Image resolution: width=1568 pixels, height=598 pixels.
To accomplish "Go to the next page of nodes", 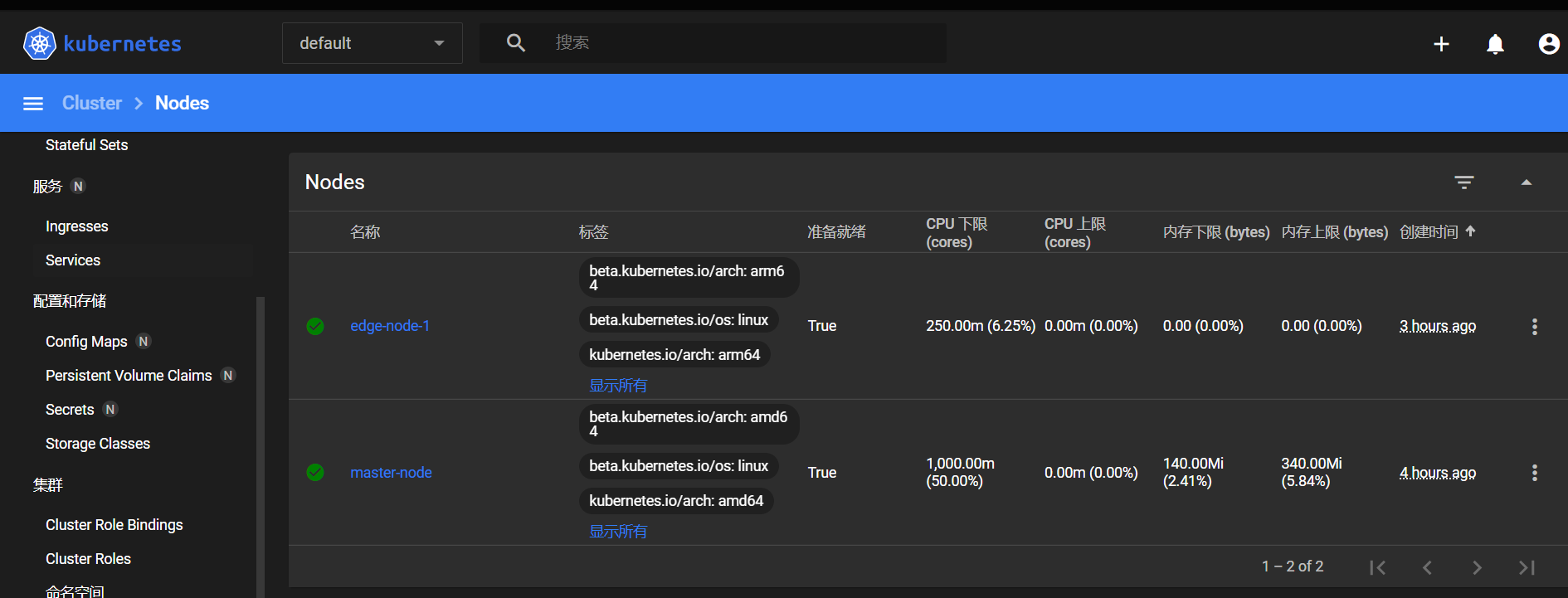I will click(1477, 567).
